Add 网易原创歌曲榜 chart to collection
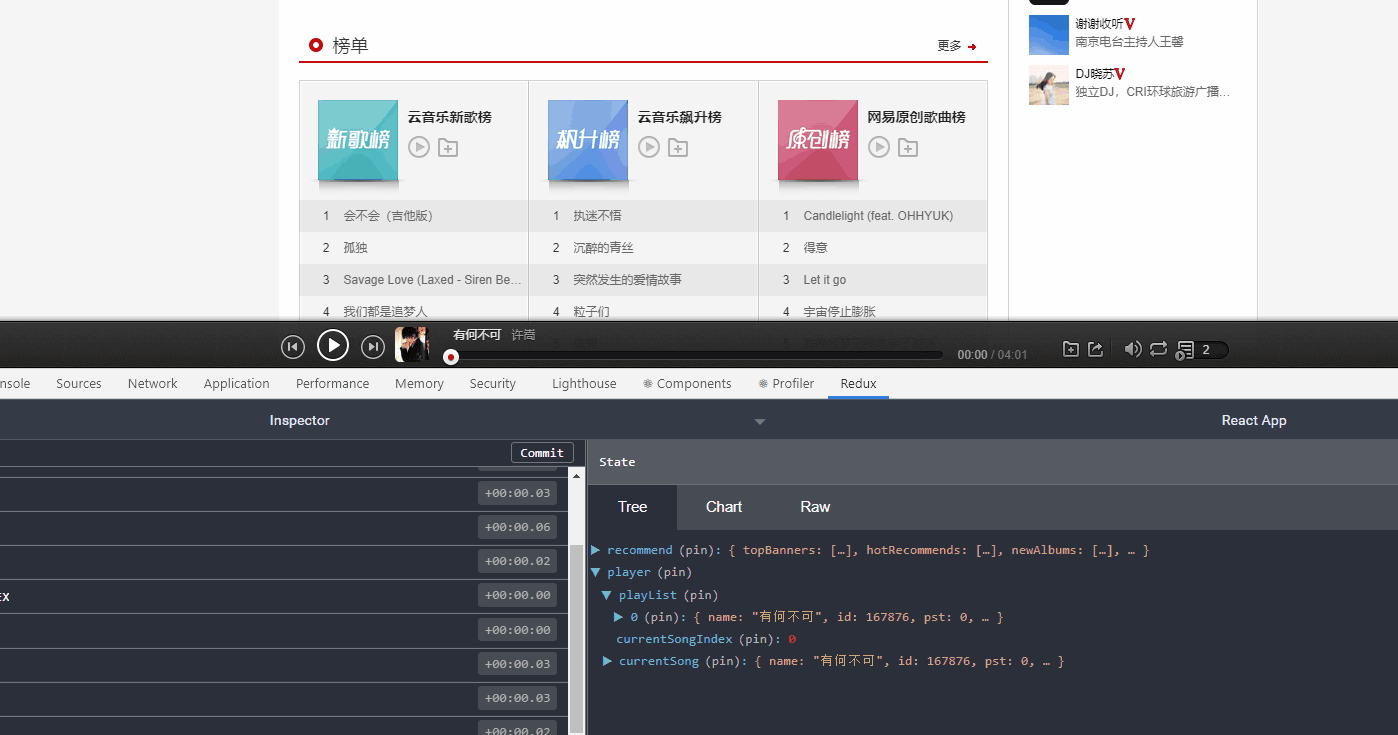This screenshot has height=735, width=1398. pyautogui.click(x=908, y=148)
